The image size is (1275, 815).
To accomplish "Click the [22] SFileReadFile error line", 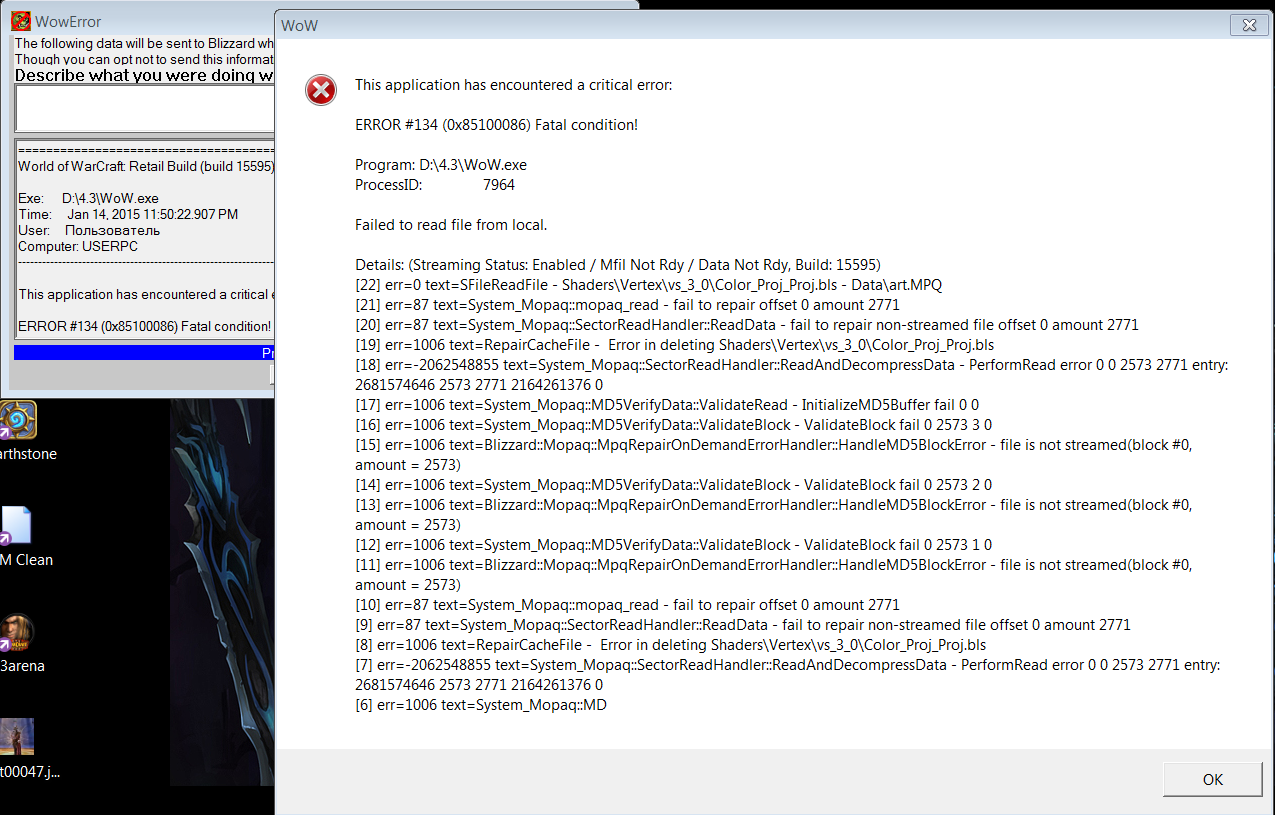I will 648,285.
